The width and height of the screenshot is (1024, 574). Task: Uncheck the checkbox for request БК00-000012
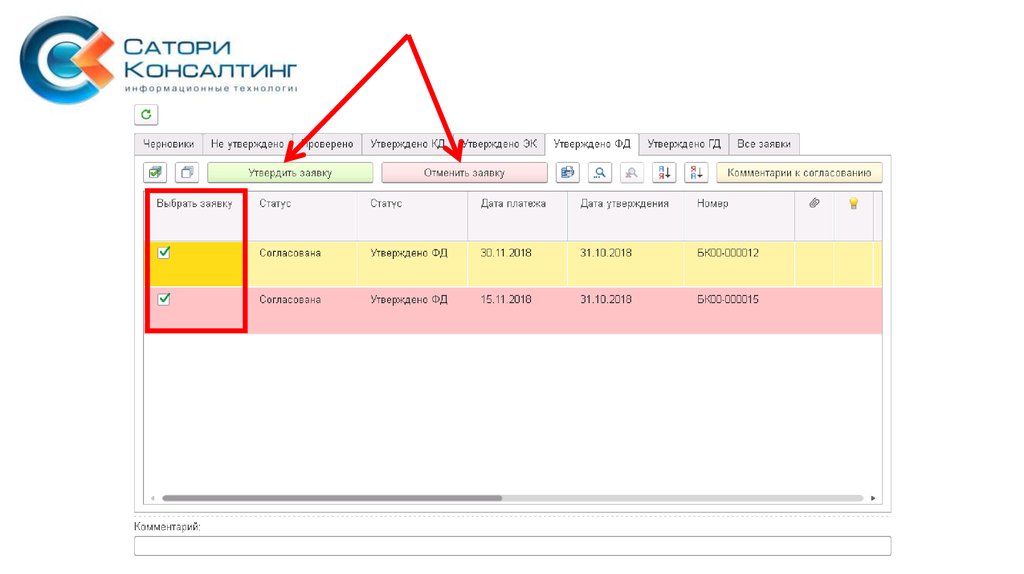pos(164,253)
